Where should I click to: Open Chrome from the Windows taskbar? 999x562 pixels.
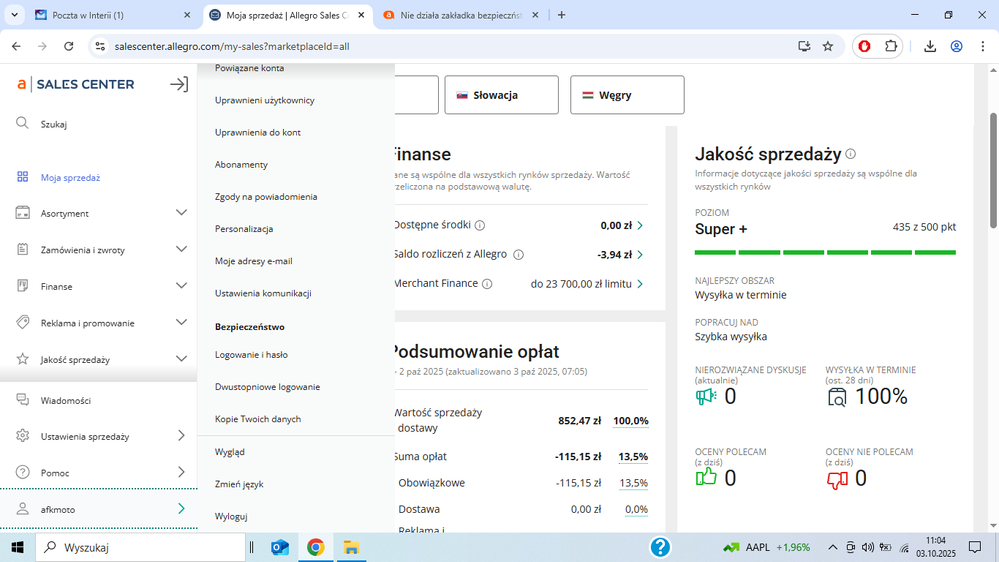[315, 547]
